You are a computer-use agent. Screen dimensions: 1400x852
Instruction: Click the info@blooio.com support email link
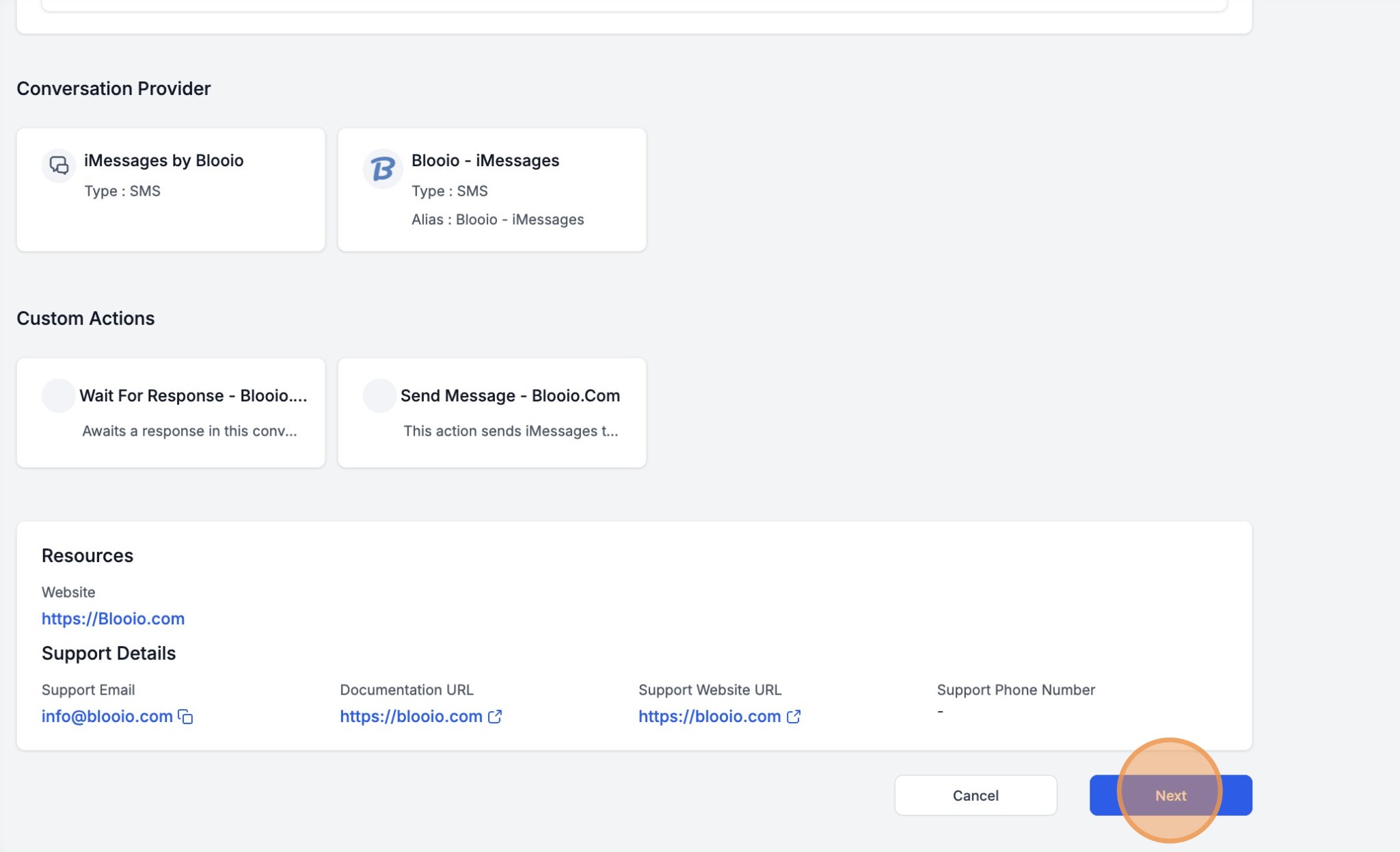pos(107,717)
